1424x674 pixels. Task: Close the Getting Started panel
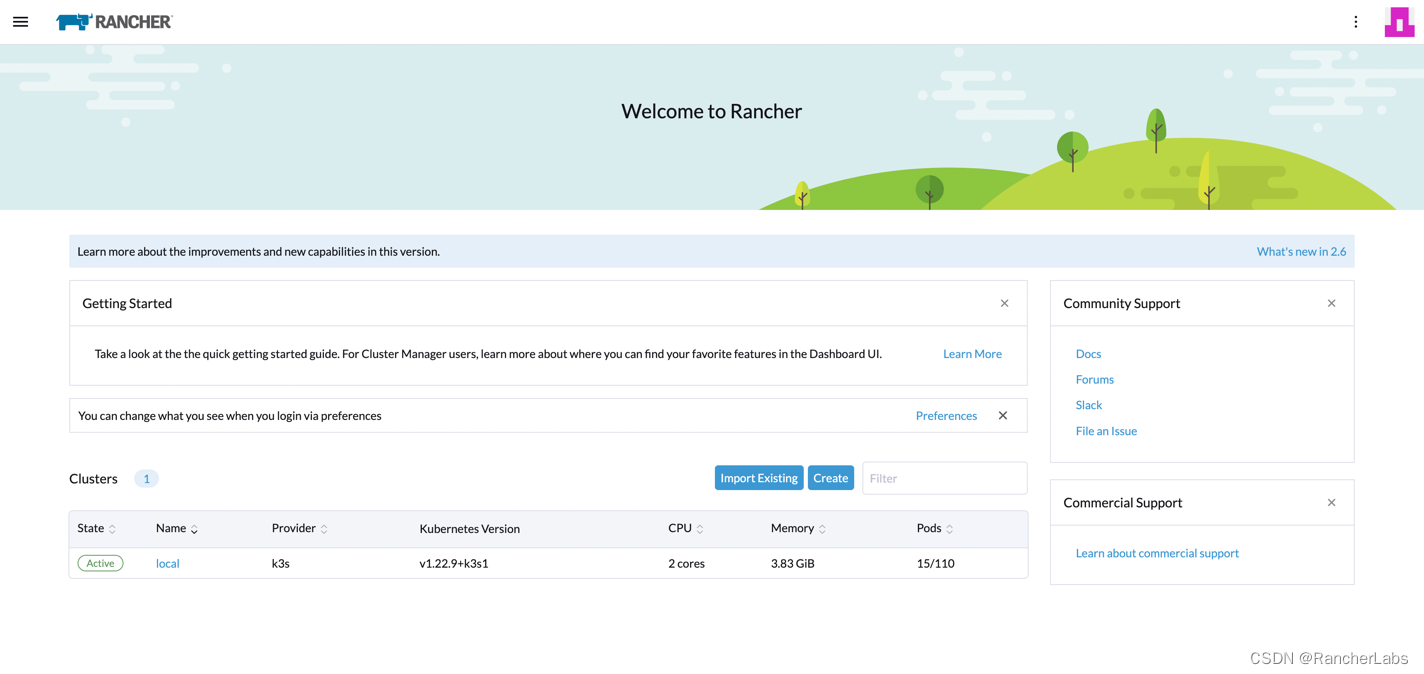pyautogui.click(x=1004, y=303)
